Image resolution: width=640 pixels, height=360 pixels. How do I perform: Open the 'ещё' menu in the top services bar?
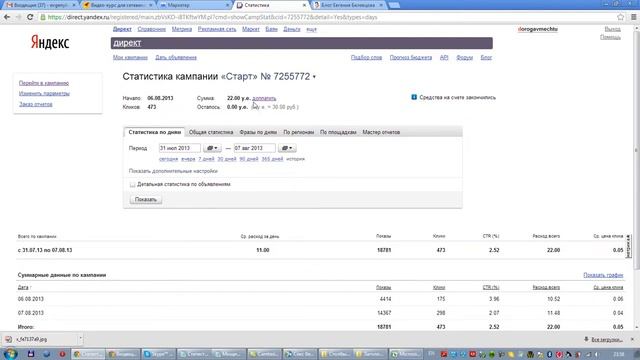point(311,29)
